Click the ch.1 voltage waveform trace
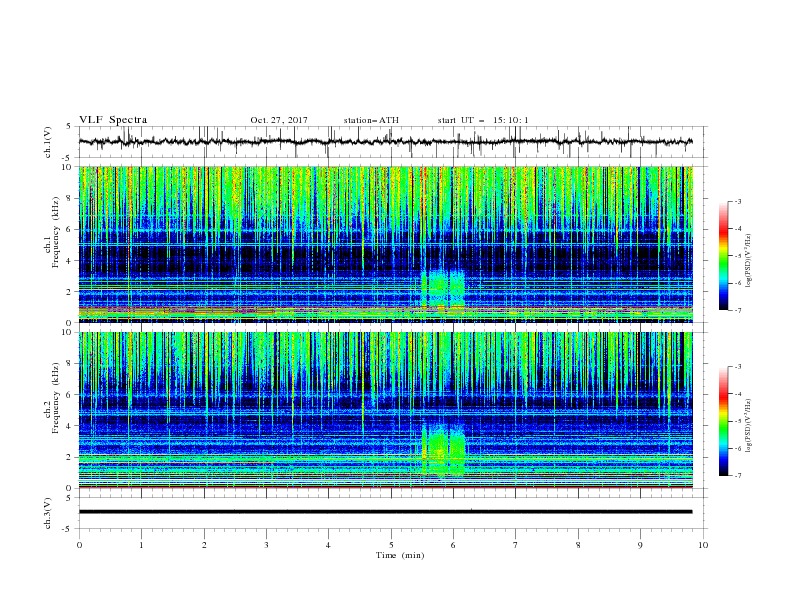This screenshot has height=612, width=792. 385,142
